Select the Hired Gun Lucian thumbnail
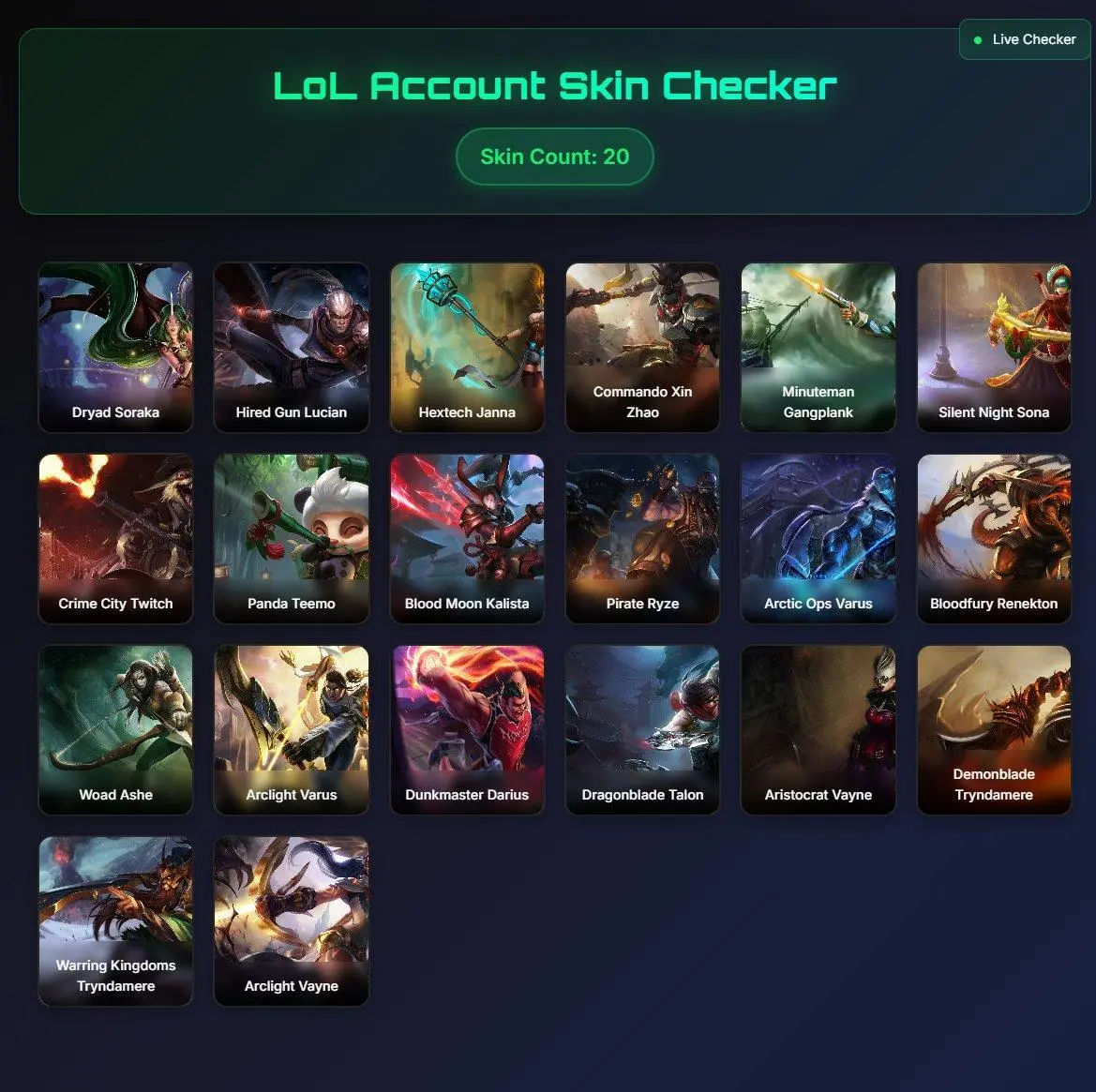The height and width of the screenshot is (1092, 1096). pyautogui.click(x=292, y=347)
